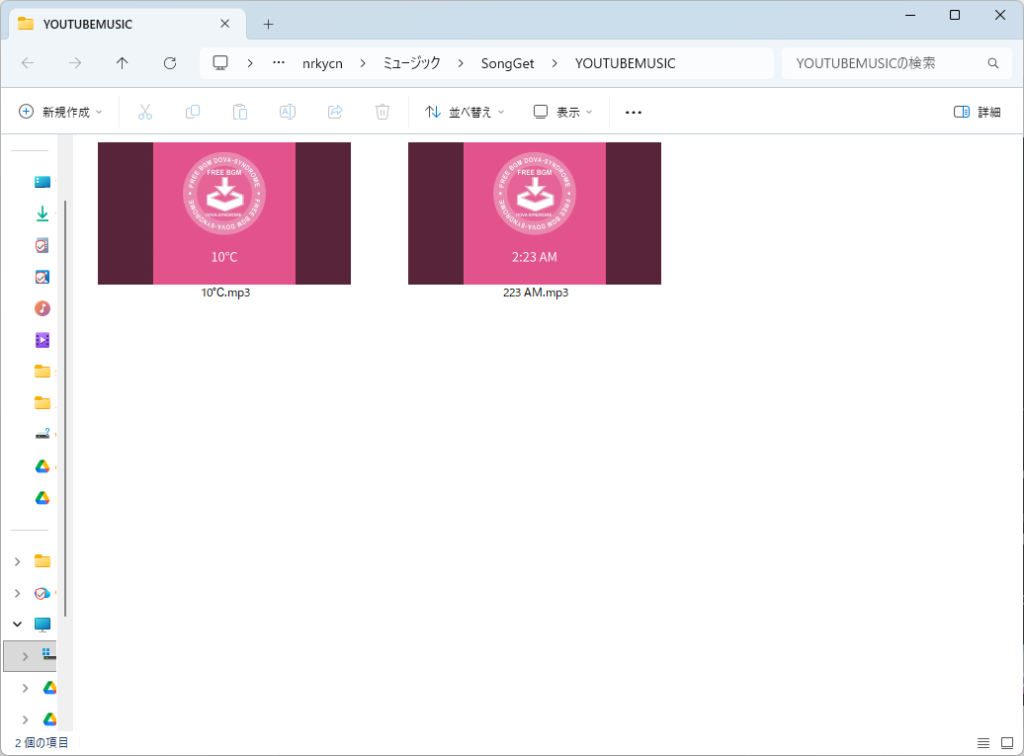The width and height of the screenshot is (1024, 756).
Task: Click the Cut scissors icon in toolbar
Action: (x=145, y=112)
